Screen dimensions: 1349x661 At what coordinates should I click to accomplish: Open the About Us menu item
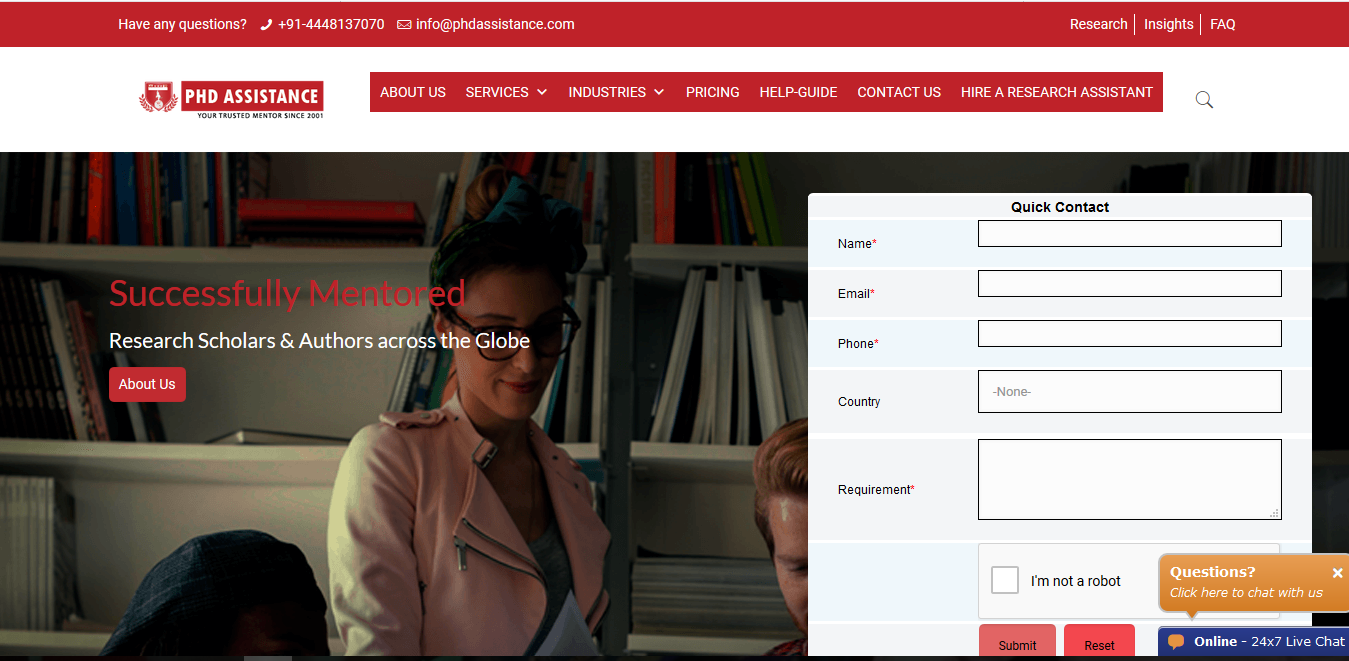tap(413, 92)
